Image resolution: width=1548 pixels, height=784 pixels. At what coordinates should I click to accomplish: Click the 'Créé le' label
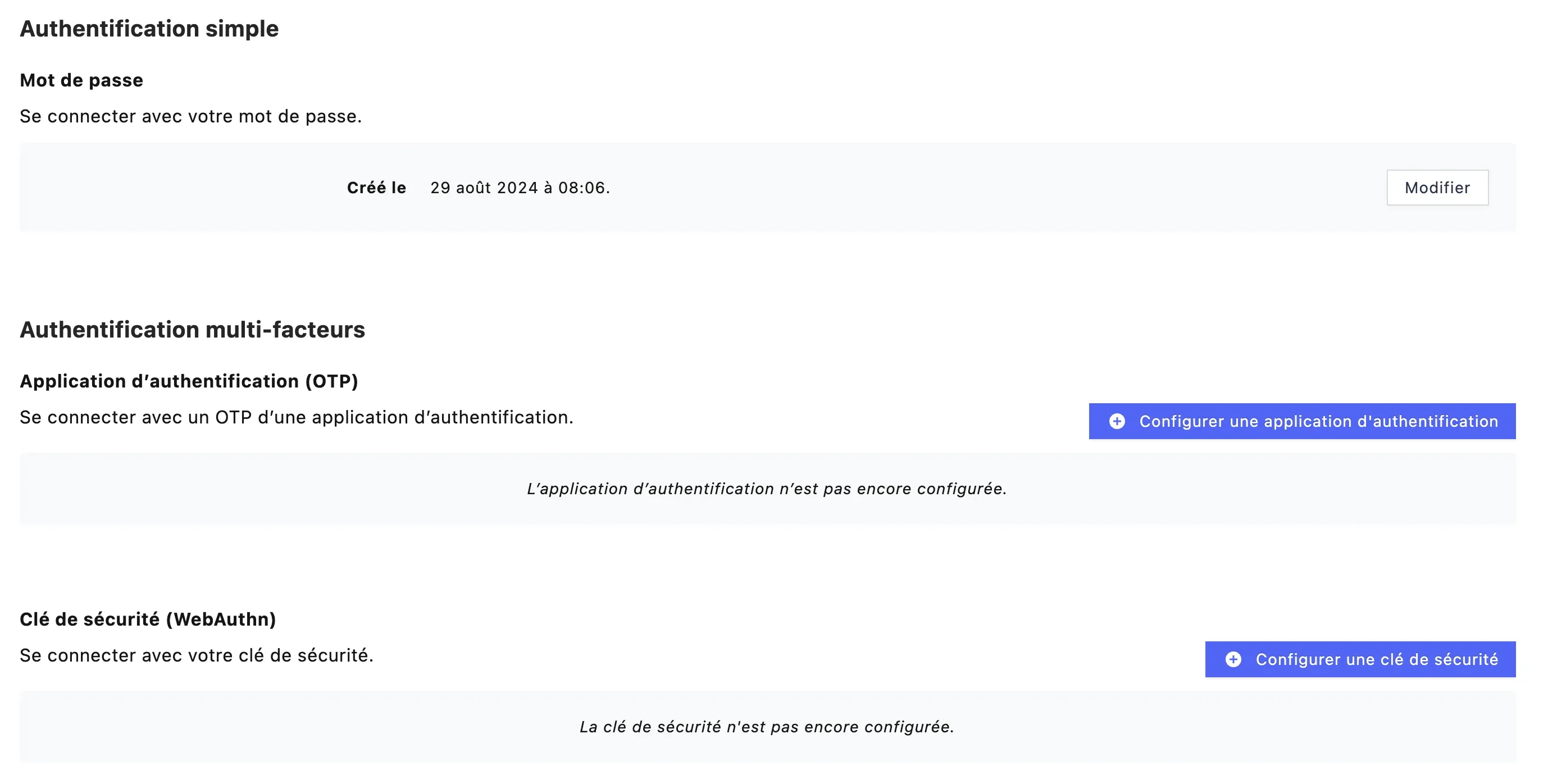[x=376, y=188]
